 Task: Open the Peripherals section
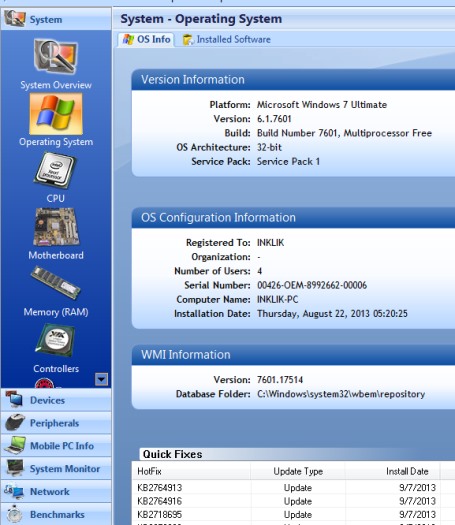[x=56, y=423]
